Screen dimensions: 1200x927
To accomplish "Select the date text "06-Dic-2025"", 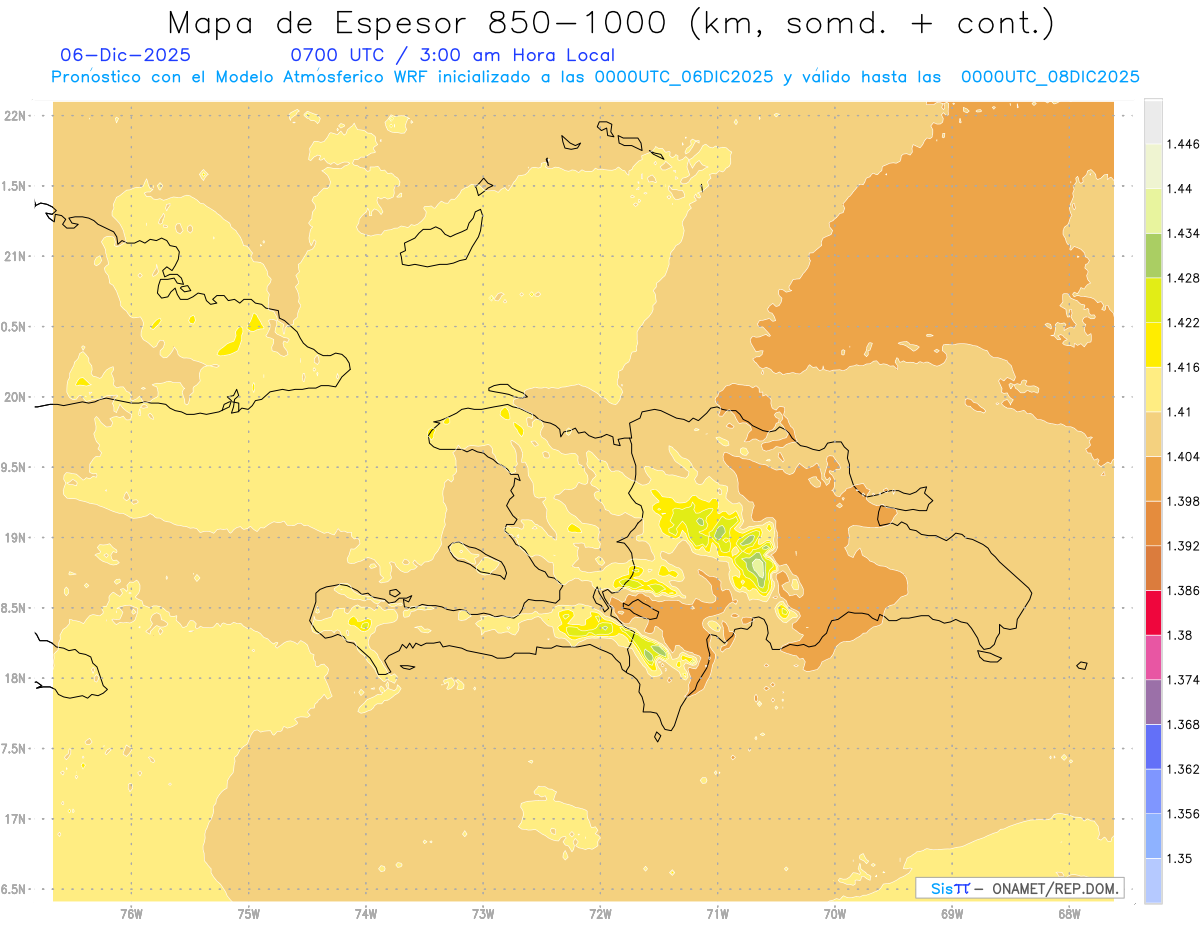I will point(126,56).
